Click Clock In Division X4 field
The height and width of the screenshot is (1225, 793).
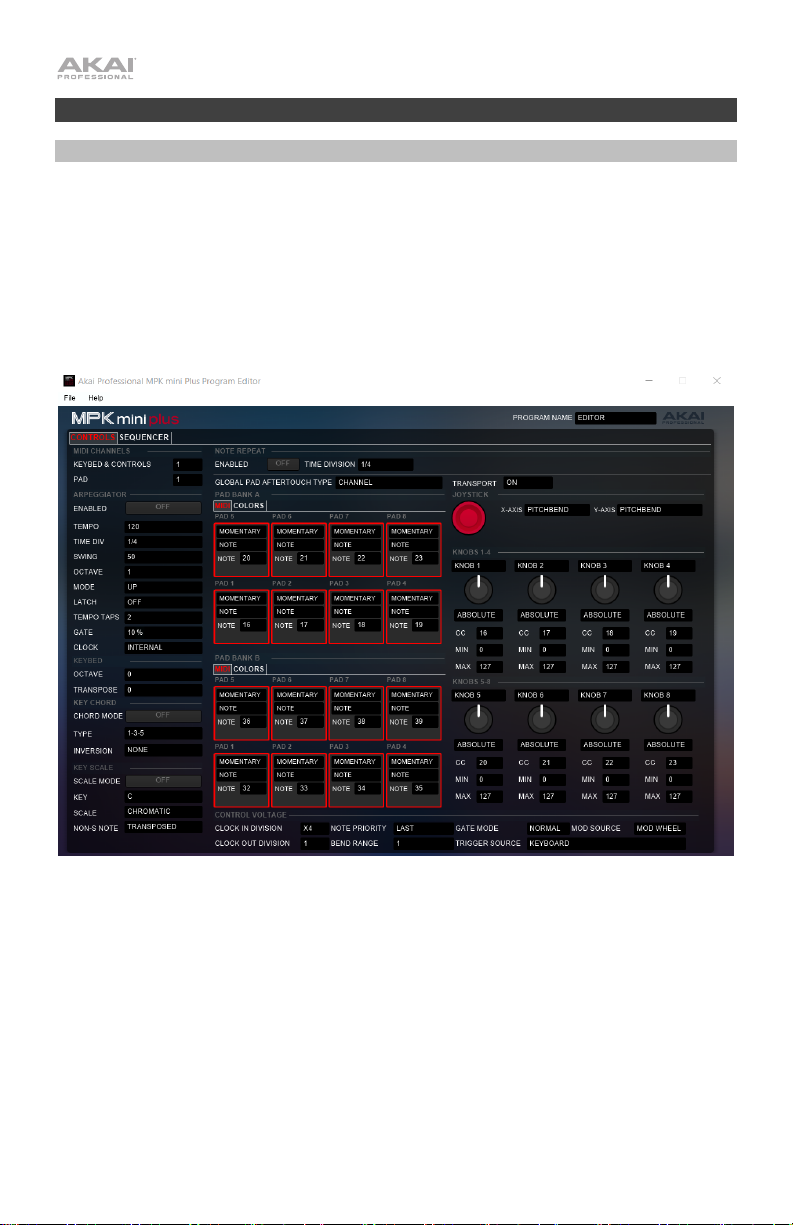pyautogui.click(x=314, y=829)
